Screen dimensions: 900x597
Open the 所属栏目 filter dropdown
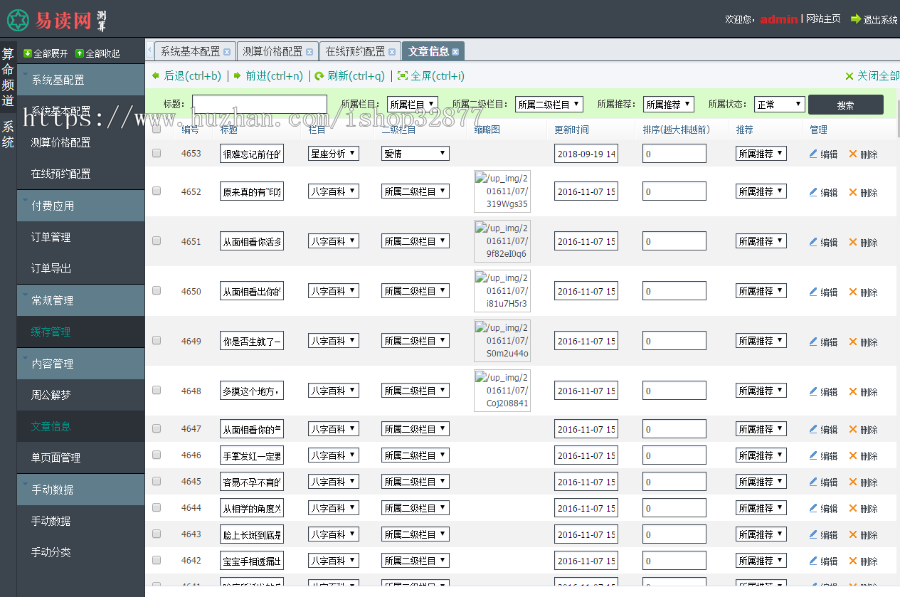coord(413,104)
